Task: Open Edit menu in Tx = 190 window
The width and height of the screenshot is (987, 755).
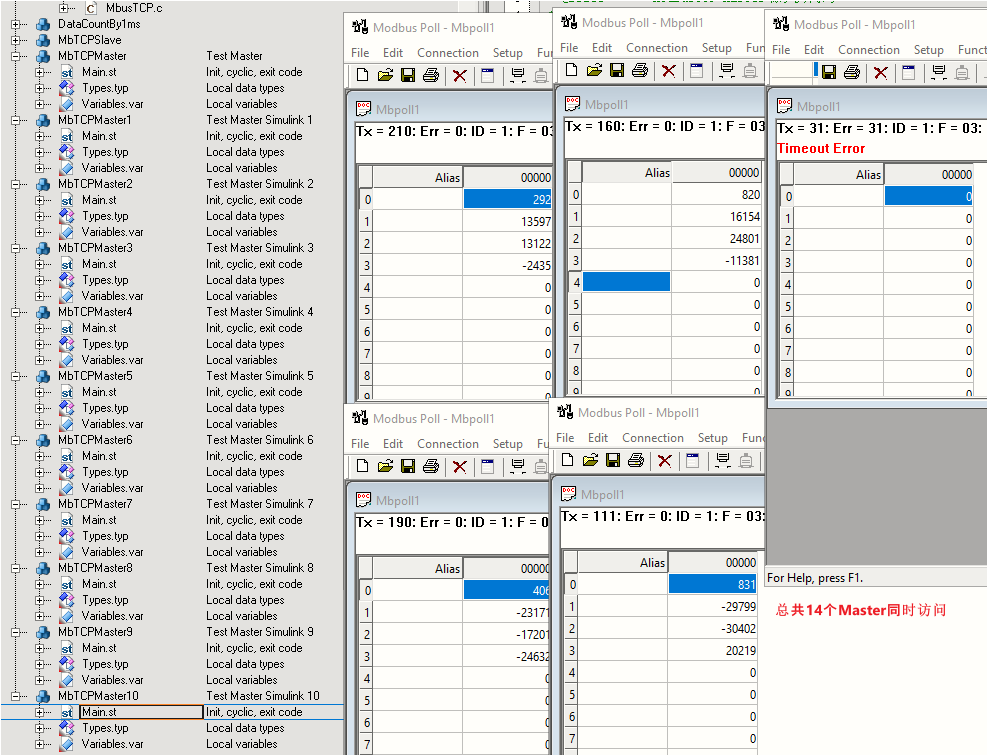Action: (x=393, y=444)
